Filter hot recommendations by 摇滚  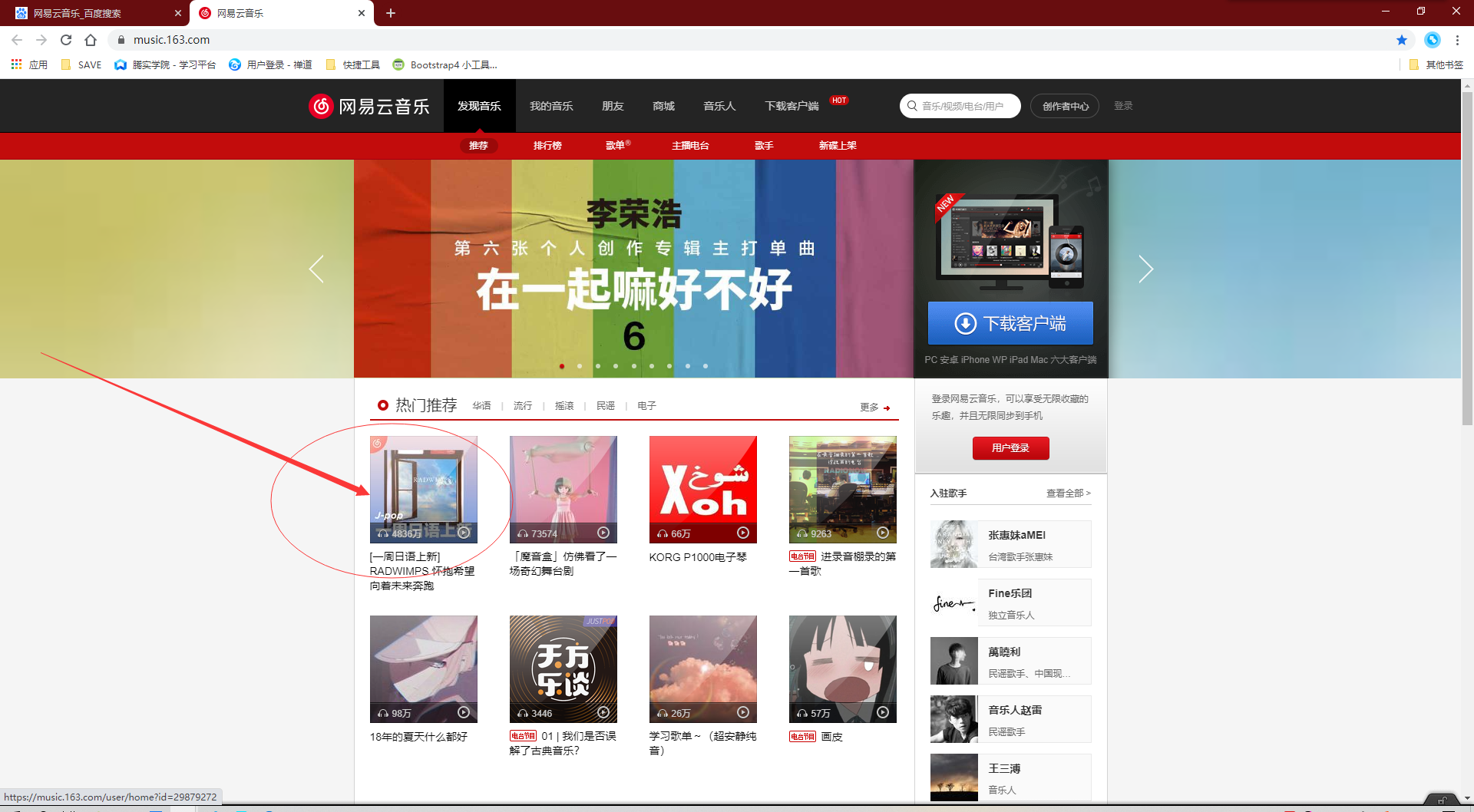pyautogui.click(x=564, y=406)
